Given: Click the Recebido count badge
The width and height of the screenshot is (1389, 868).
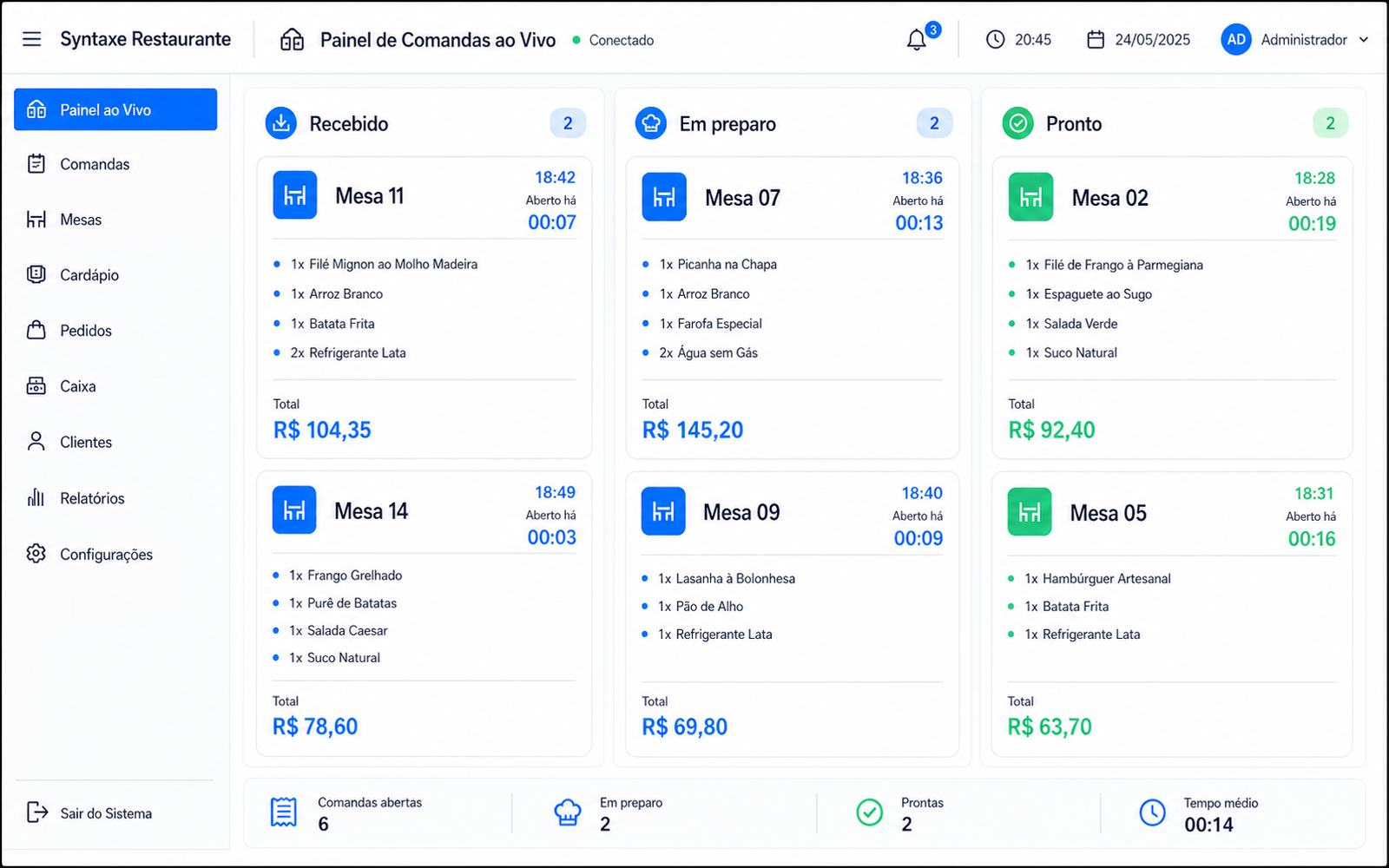Looking at the screenshot, I should (x=568, y=123).
